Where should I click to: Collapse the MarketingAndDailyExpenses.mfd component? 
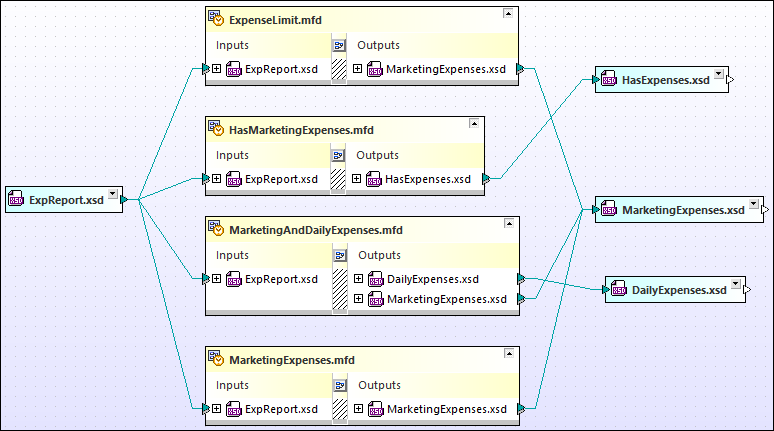point(508,224)
